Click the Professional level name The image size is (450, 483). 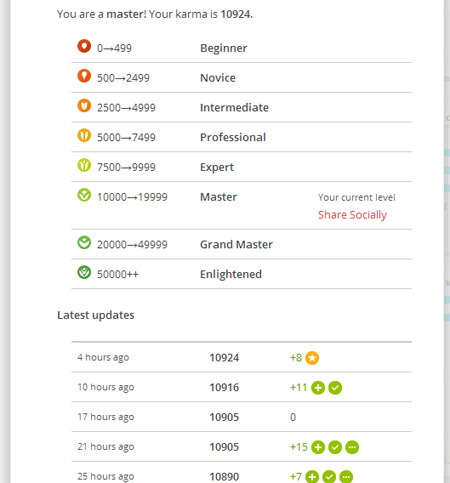tap(233, 137)
